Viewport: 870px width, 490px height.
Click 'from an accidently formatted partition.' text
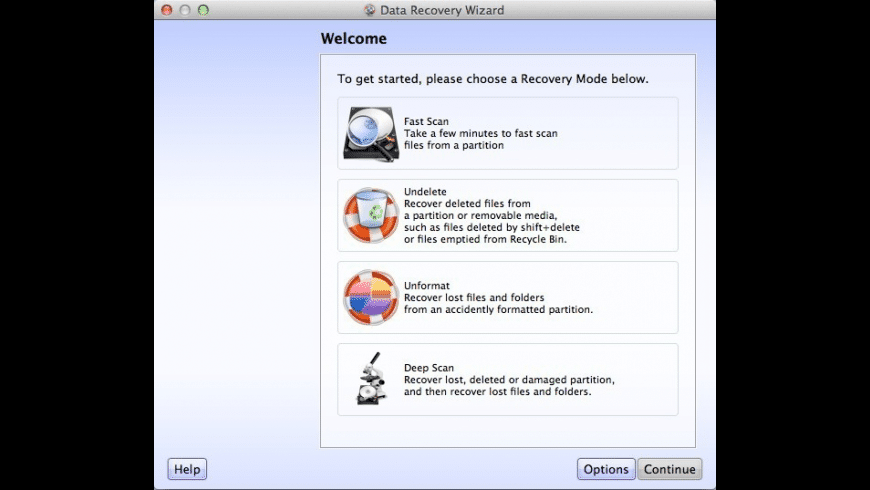point(498,310)
